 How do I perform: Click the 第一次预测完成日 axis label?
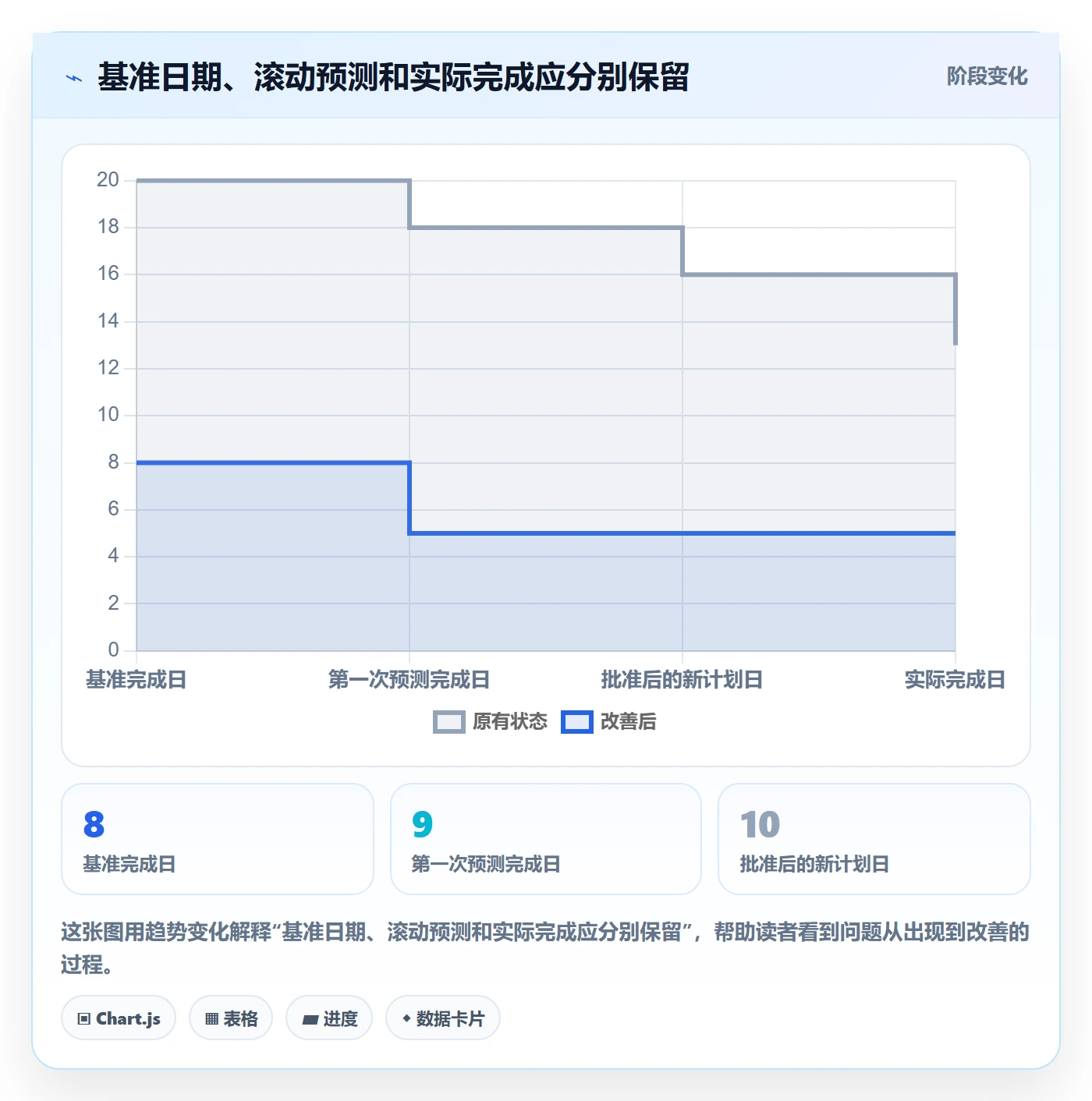(x=409, y=680)
